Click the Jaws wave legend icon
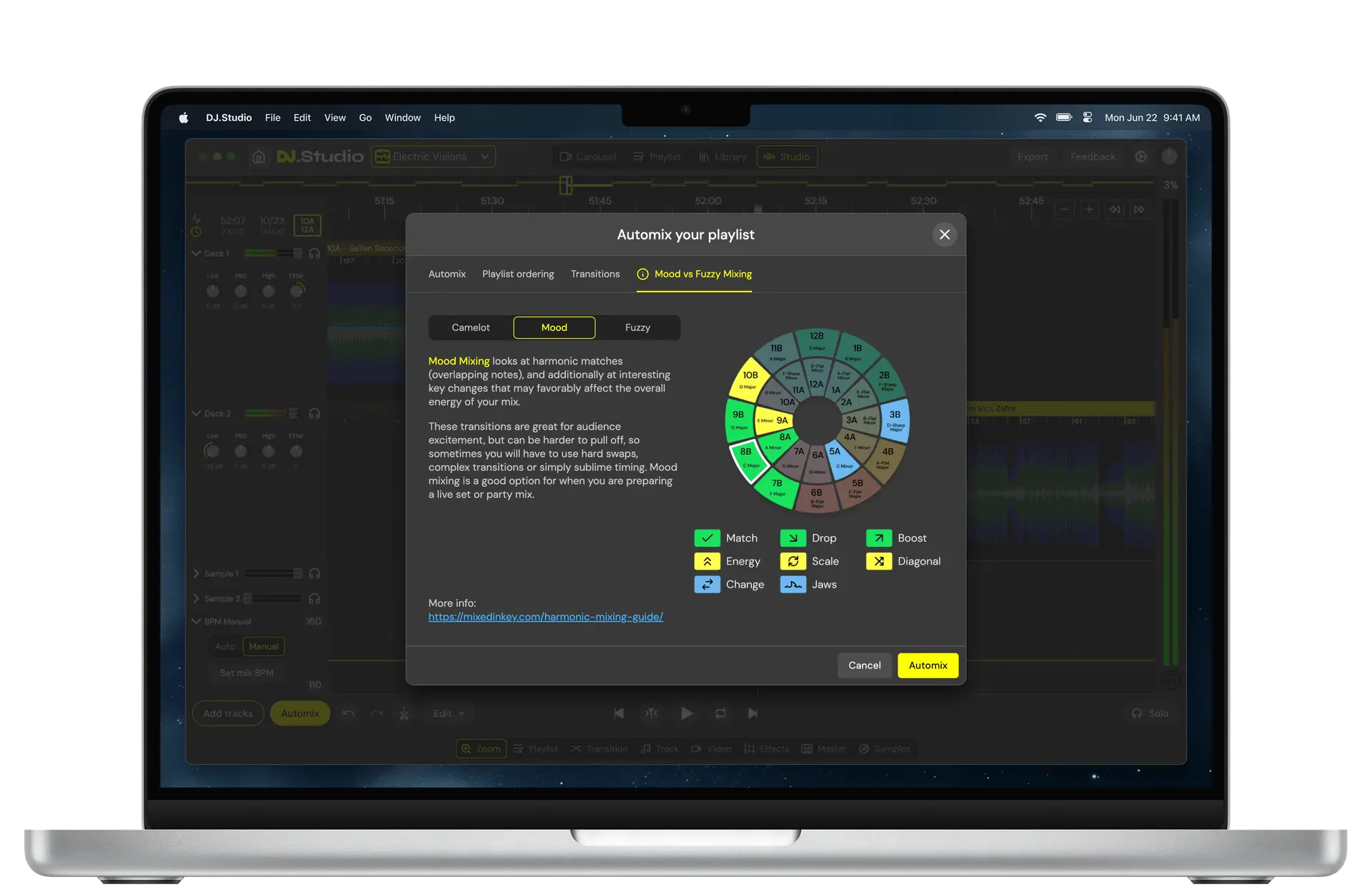The width and height of the screenshot is (1372, 892). [793, 585]
